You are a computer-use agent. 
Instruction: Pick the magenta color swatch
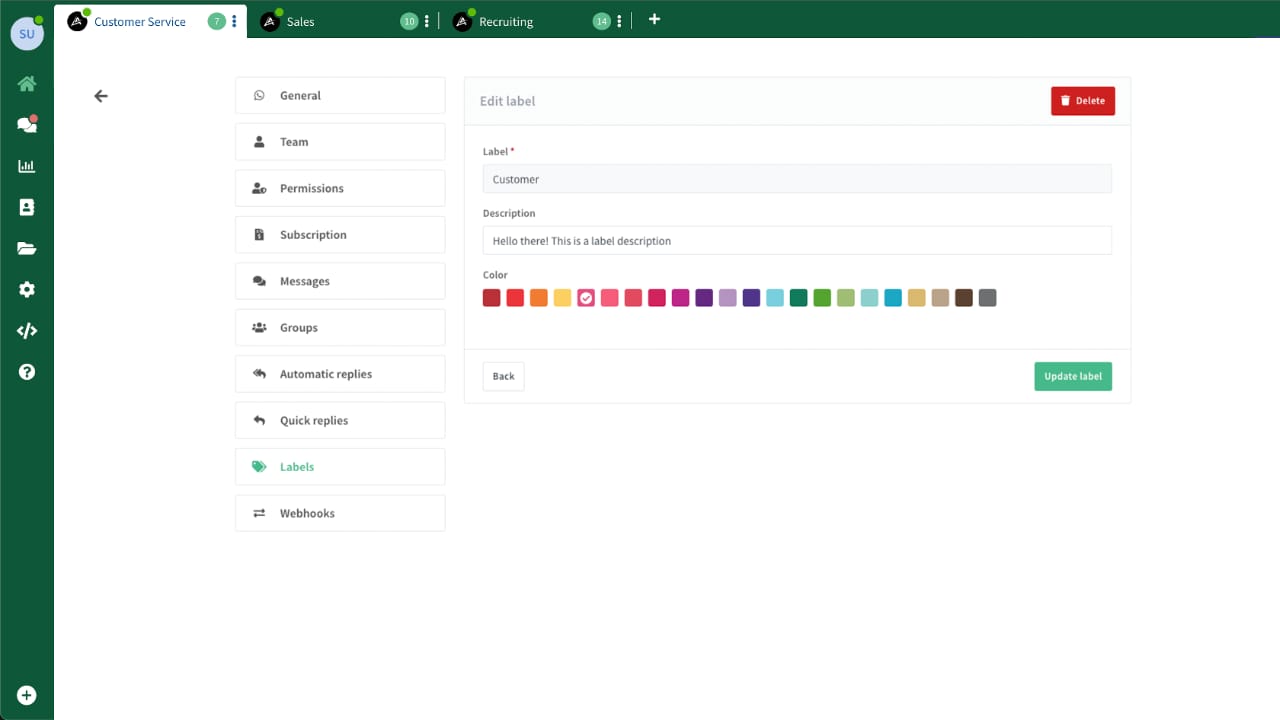680,297
